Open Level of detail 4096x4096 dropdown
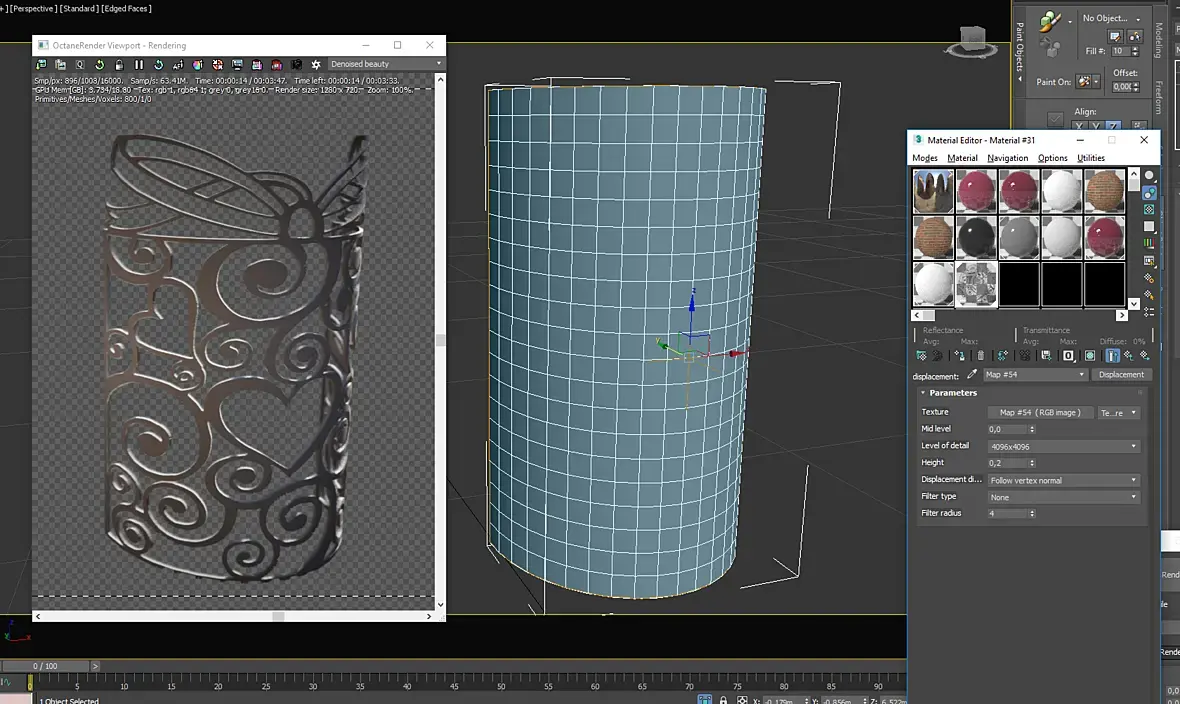The image size is (1180, 704). pyautogui.click(x=1063, y=446)
